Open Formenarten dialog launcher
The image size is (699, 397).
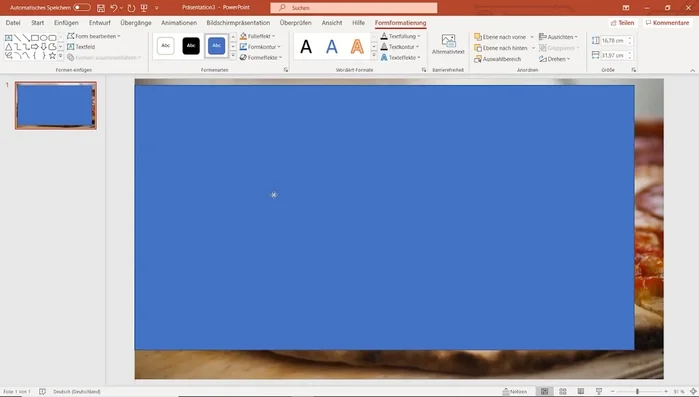point(286,70)
